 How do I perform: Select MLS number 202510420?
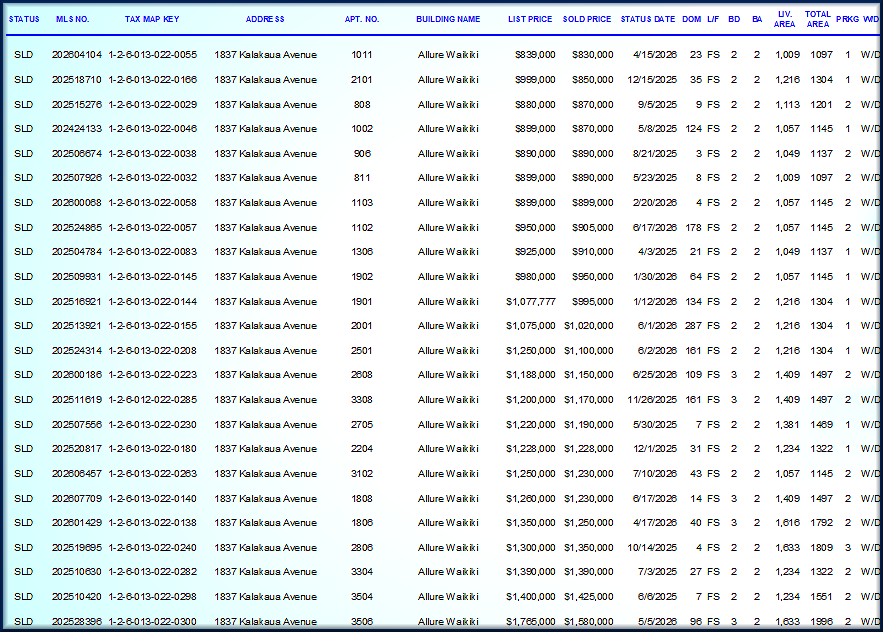coord(77,597)
